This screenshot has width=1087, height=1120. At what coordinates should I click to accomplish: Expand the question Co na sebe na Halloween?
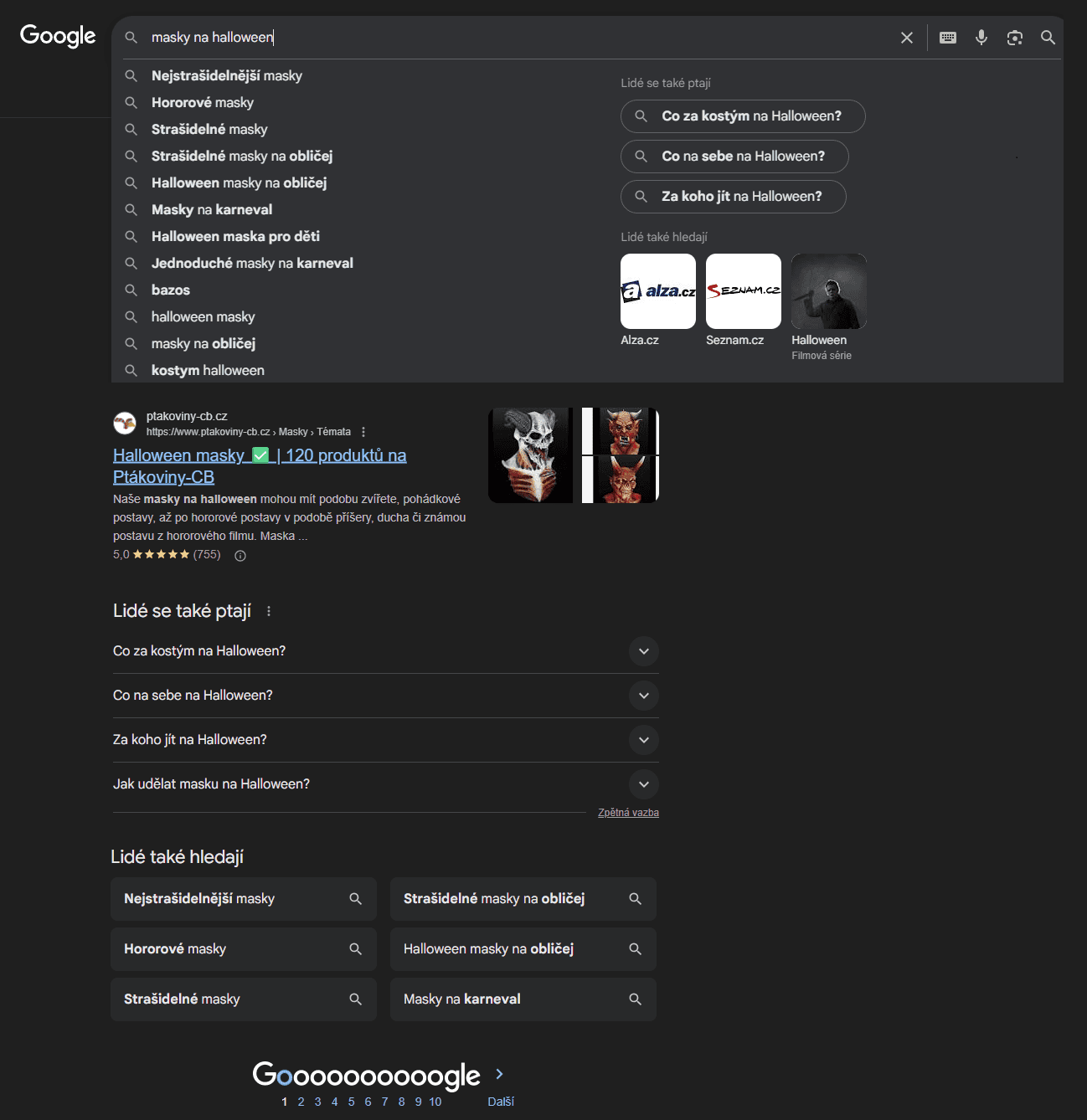click(x=643, y=696)
